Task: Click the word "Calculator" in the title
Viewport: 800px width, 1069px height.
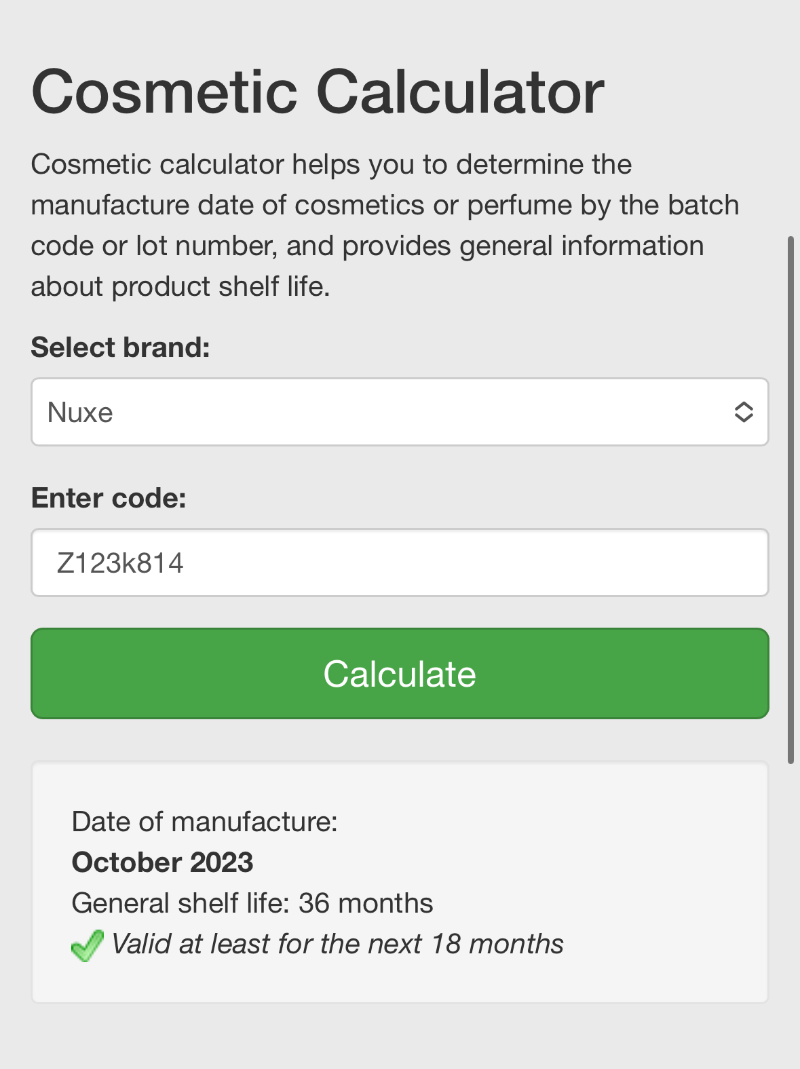Action: [460, 92]
